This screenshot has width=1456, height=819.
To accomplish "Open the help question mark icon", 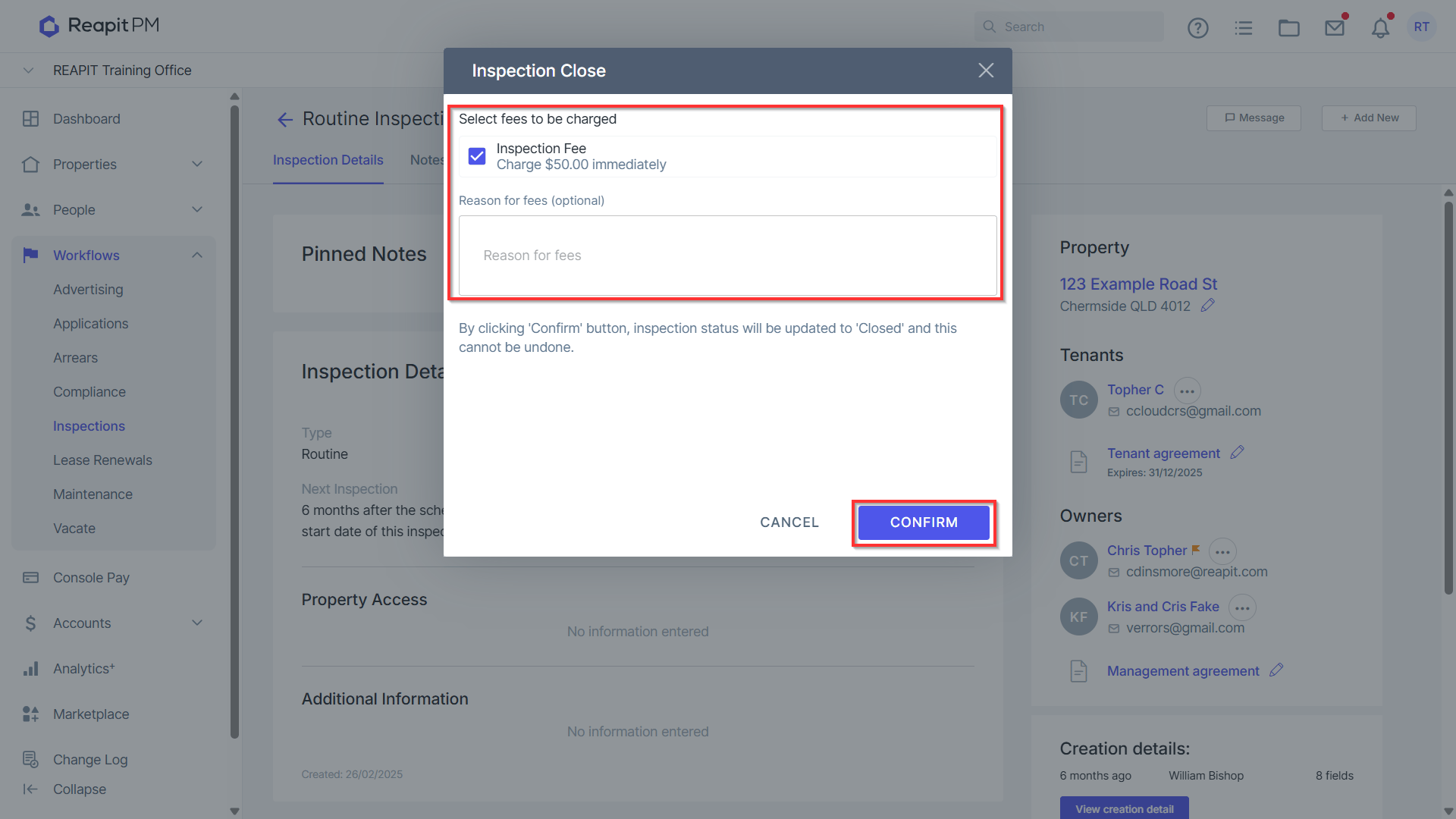I will coord(1197,28).
